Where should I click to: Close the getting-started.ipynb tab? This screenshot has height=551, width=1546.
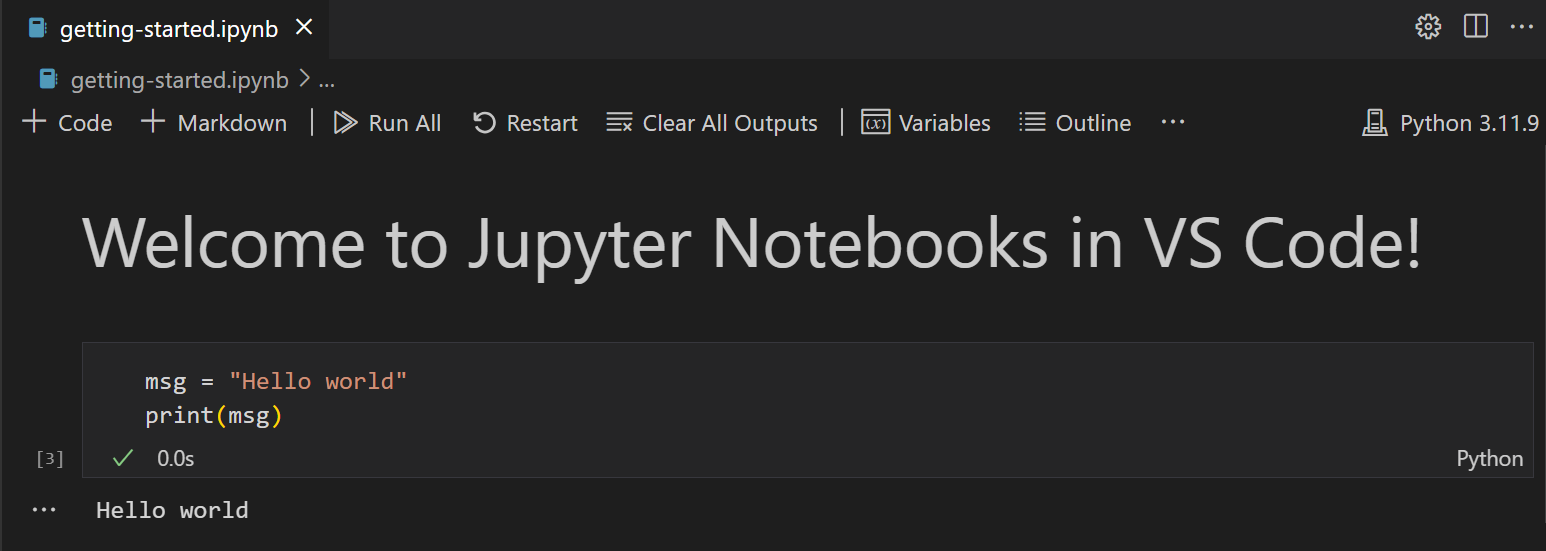point(304,28)
